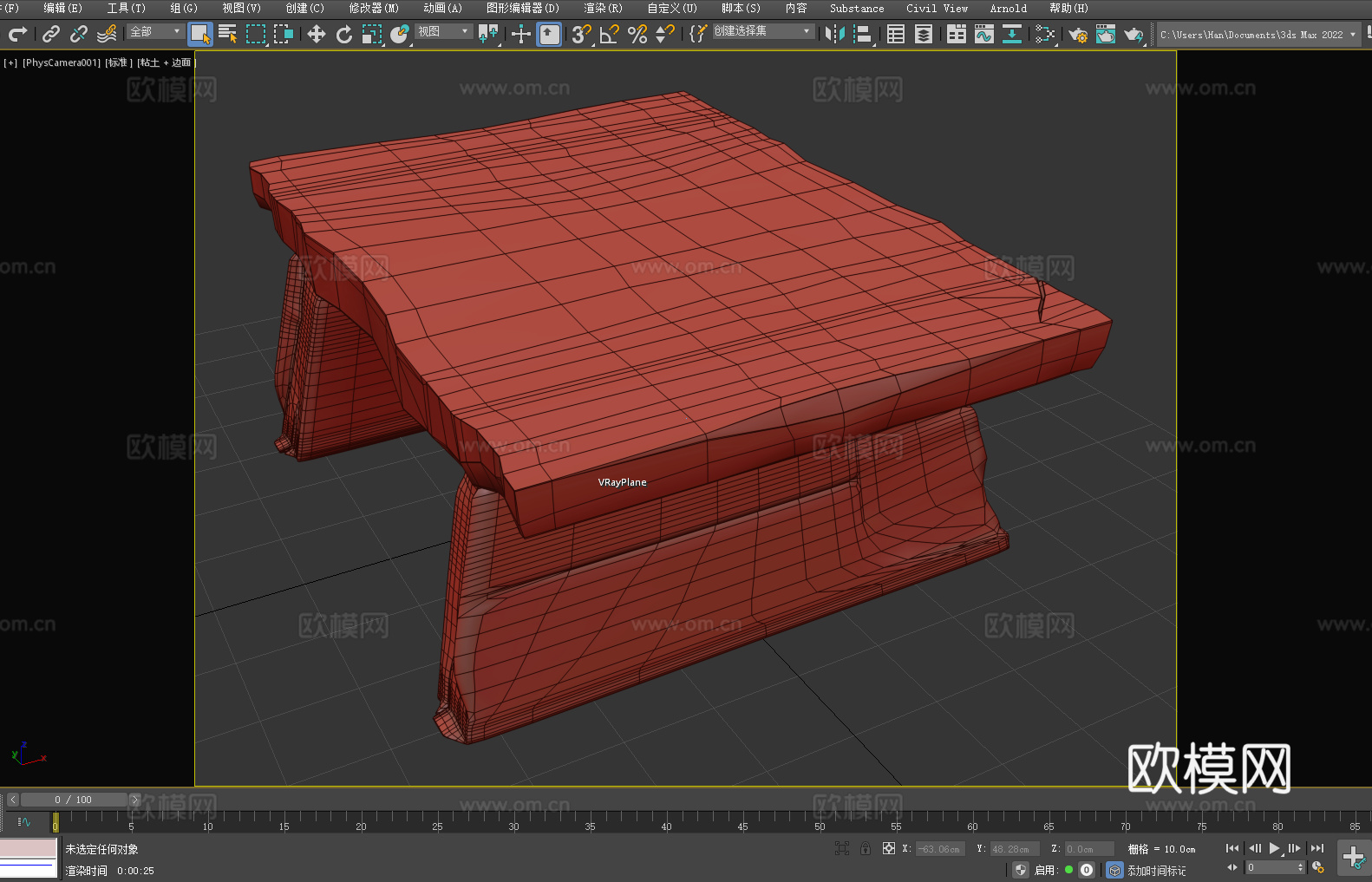This screenshot has height=882, width=1372.
Task: Open the Substance menu
Action: point(857,8)
